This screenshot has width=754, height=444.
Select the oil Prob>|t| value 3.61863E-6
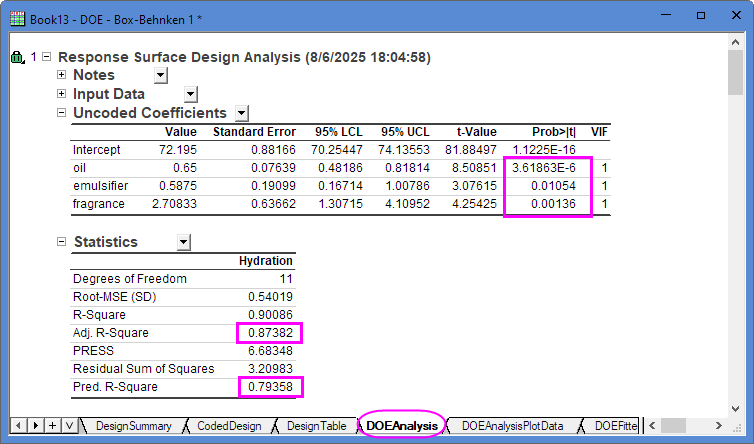[x=544, y=168]
